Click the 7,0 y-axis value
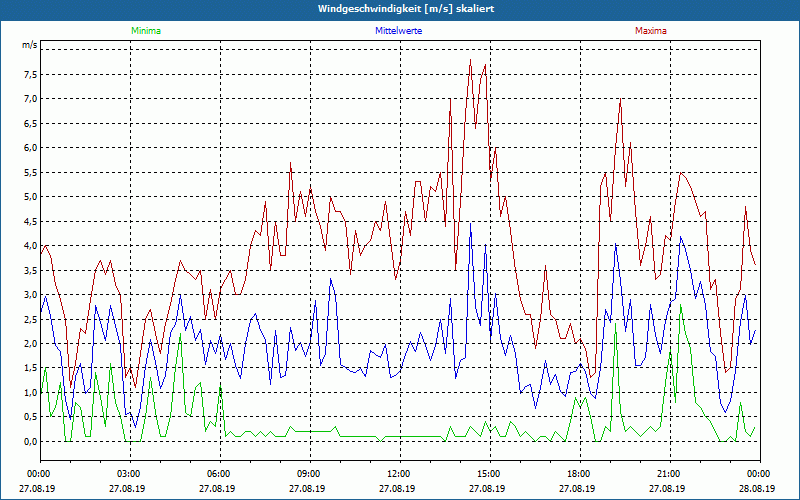Screen dimensions: 800x500 tap(30, 99)
